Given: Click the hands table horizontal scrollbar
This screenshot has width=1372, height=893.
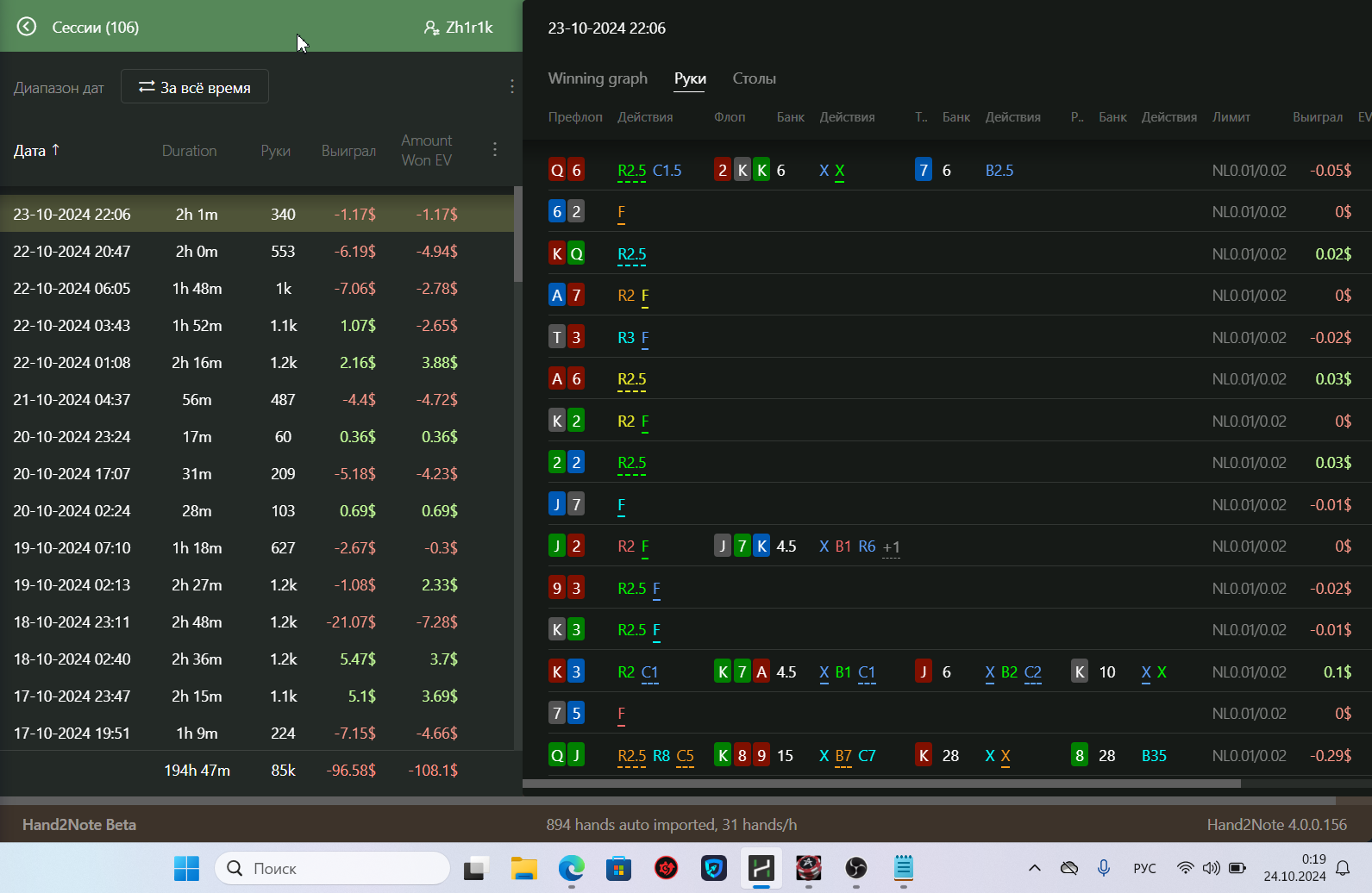Looking at the screenshot, I should (881, 784).
